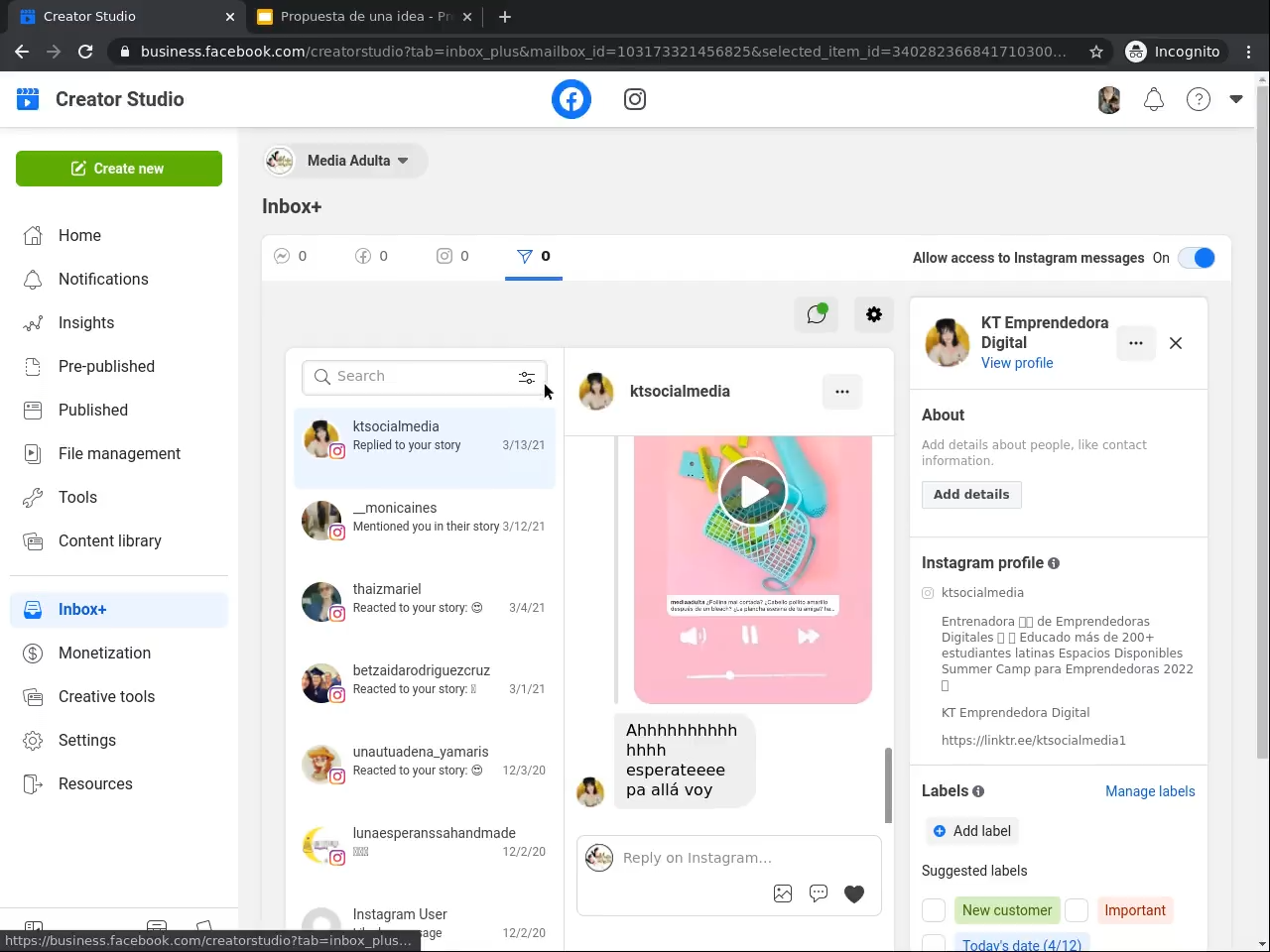Toggle Allow access to Instagram messages switch
The height and width of the screenshot is (952, 1270).
1197,258
